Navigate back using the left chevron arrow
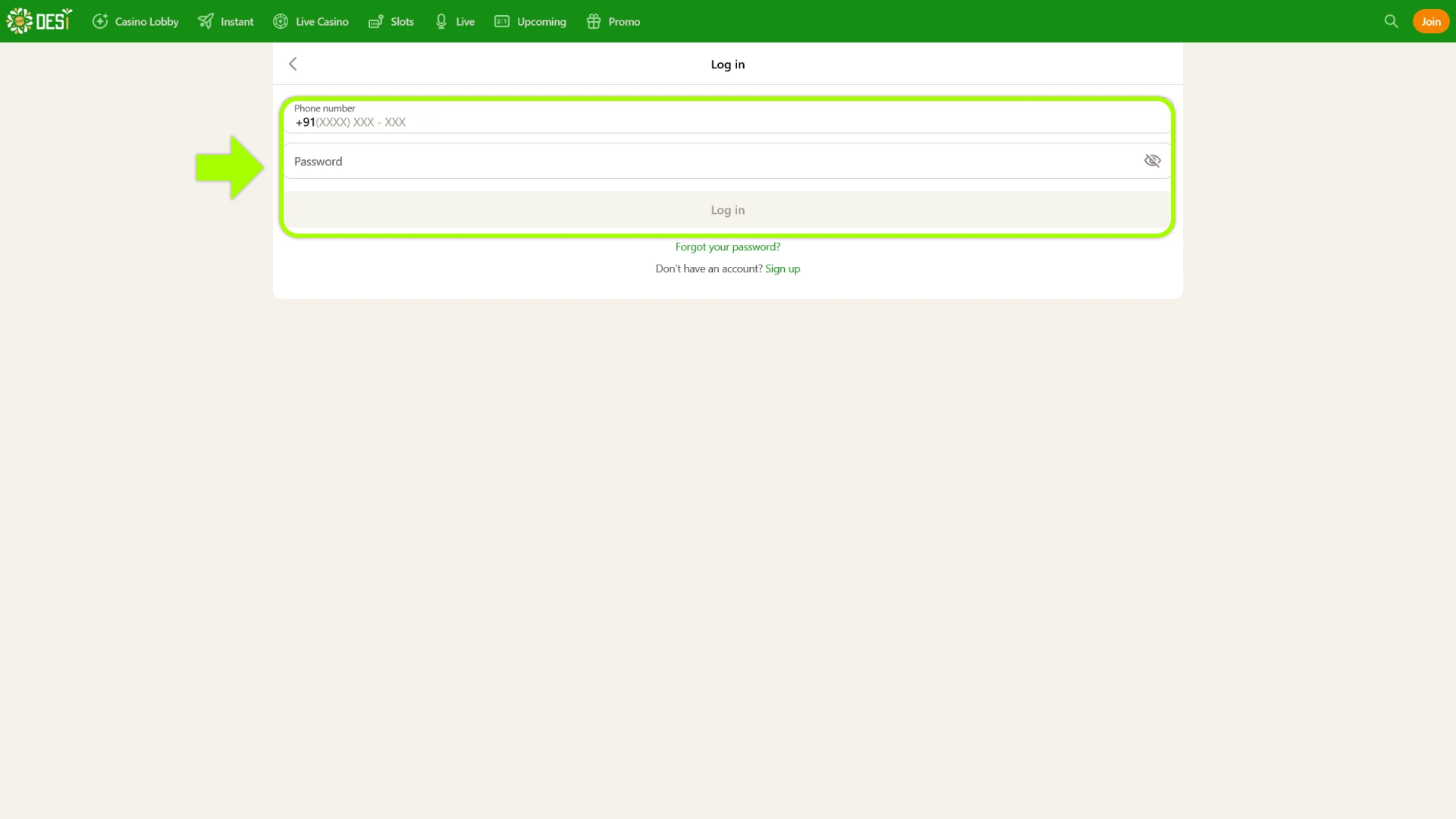This screenshot has width=1456, height=819. [x=293, y=64]
